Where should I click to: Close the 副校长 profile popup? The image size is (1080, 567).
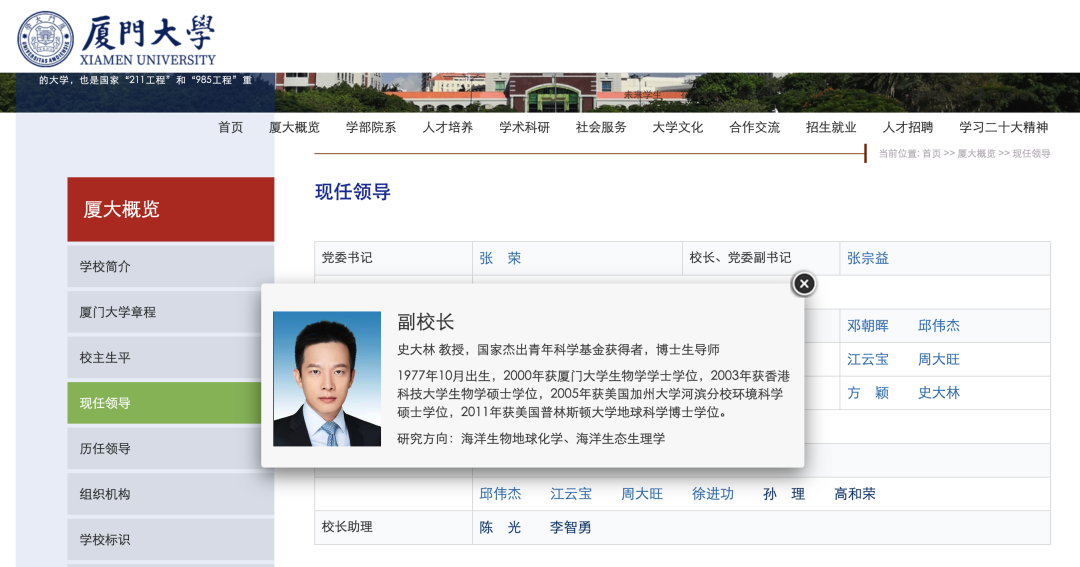(804, 284)
